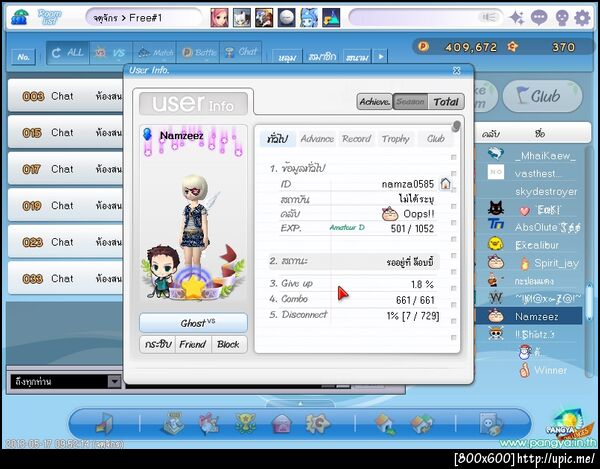Open the pink mailbox house icon
The width and height of the screenshot is (600, 469).
282,424
